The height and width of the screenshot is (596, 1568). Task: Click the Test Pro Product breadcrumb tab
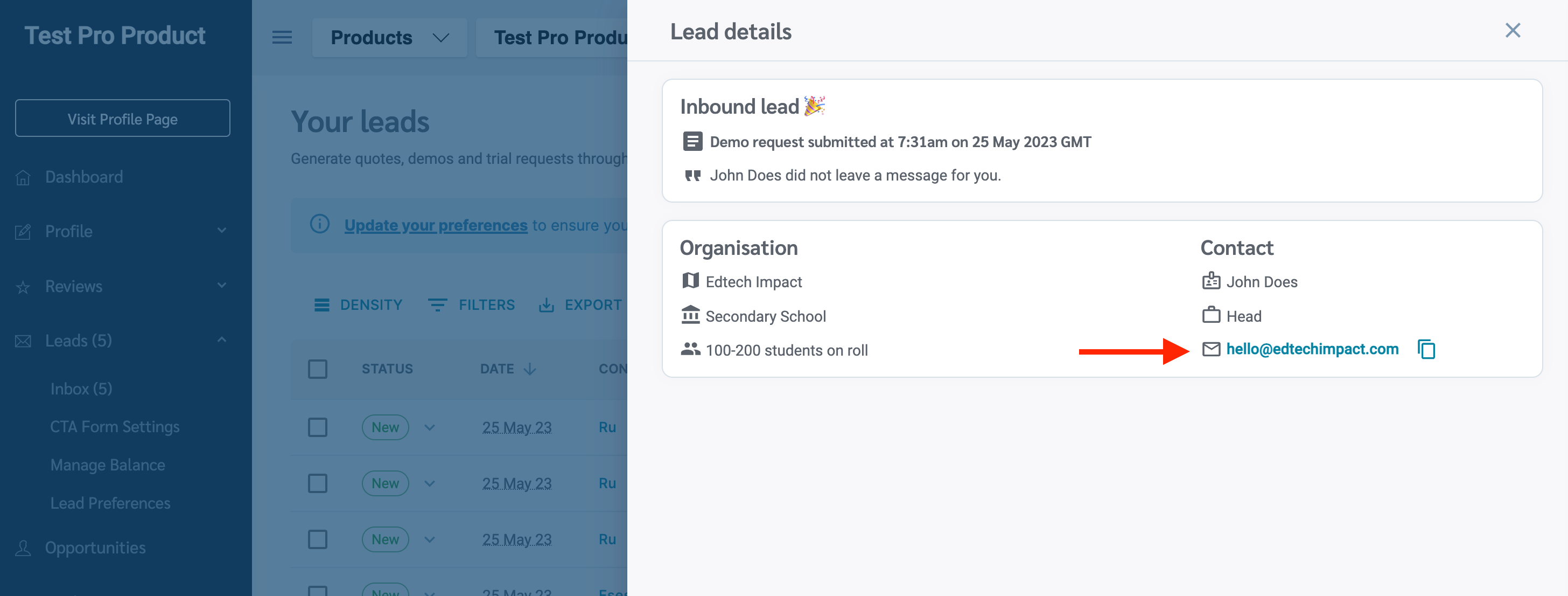coord(551,38)
